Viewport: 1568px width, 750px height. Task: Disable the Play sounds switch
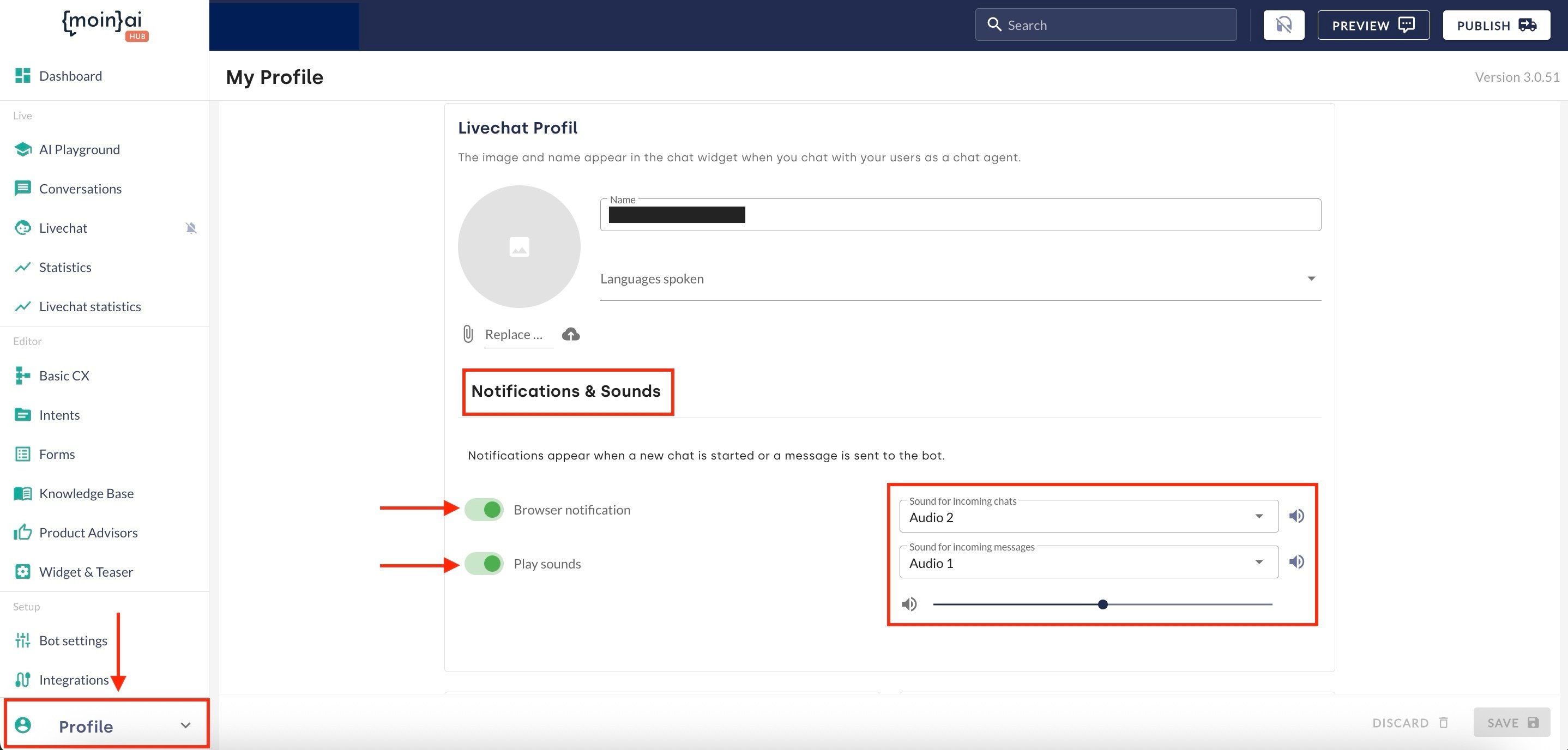point(484,564)
